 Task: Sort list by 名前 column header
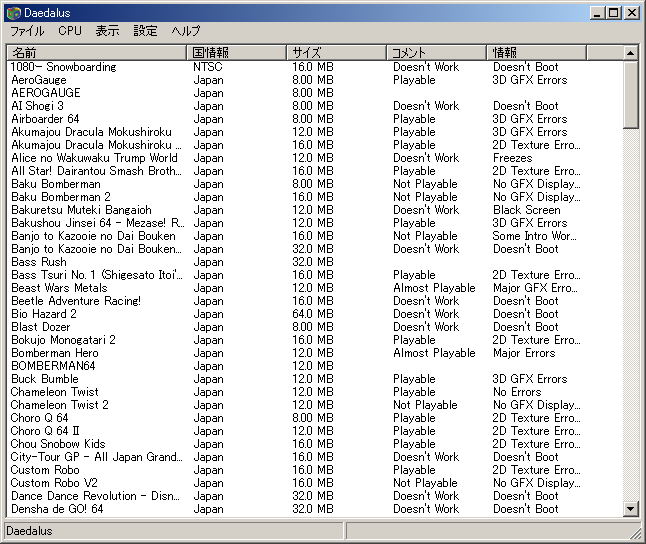pyautogui.click(x=96, y=52)
